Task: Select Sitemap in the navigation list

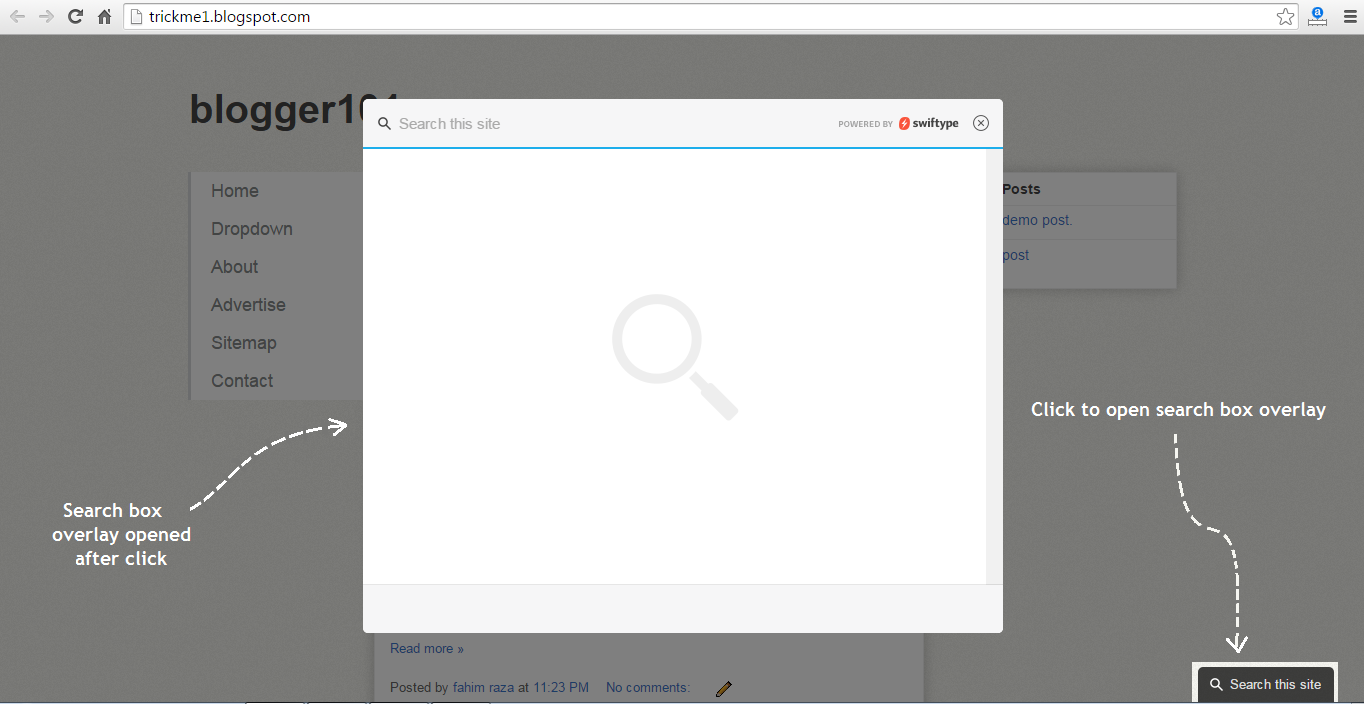Action: point(243,342)
